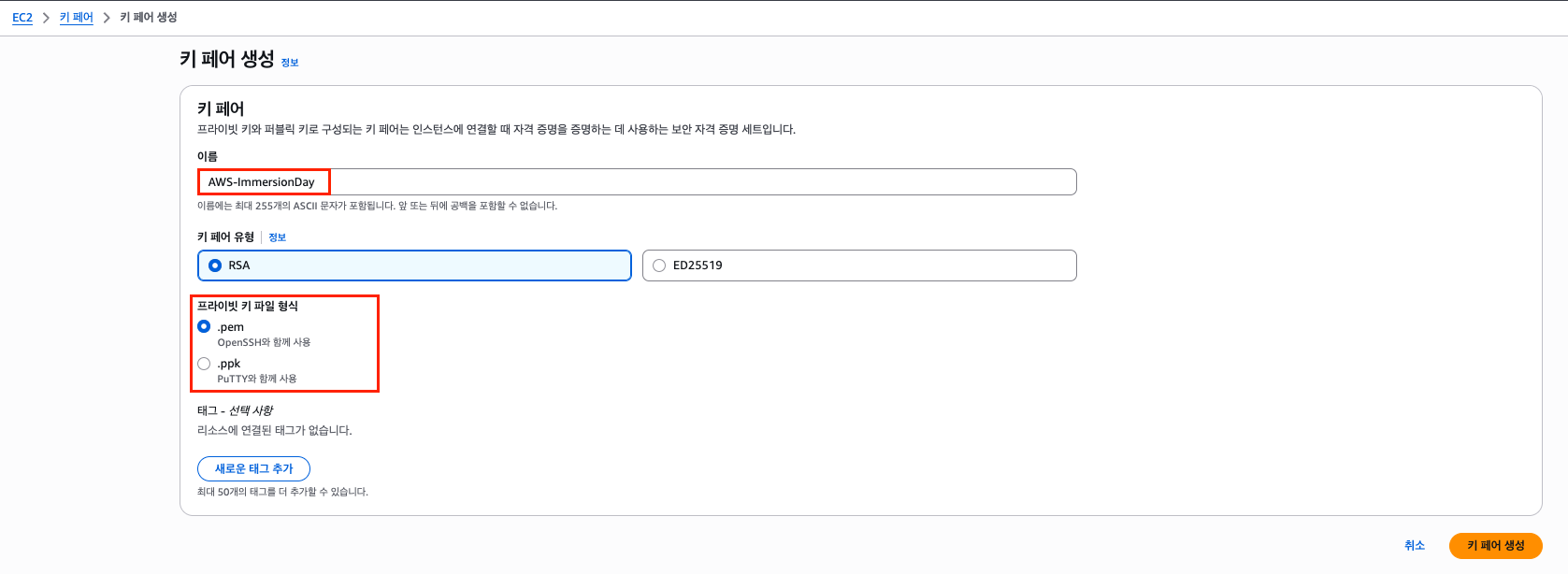Open 정보 link beside the page title
The width and height of the screenshot is (1568, 574).
pos(290,63)
